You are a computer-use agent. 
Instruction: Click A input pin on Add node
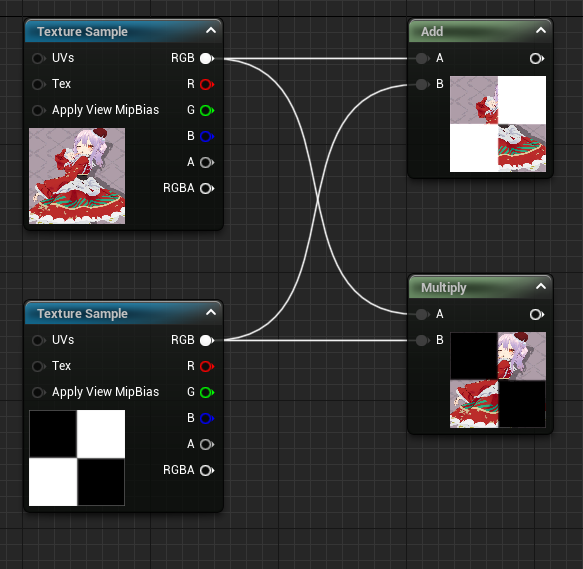pyautogui.click(x=422, y=58)
